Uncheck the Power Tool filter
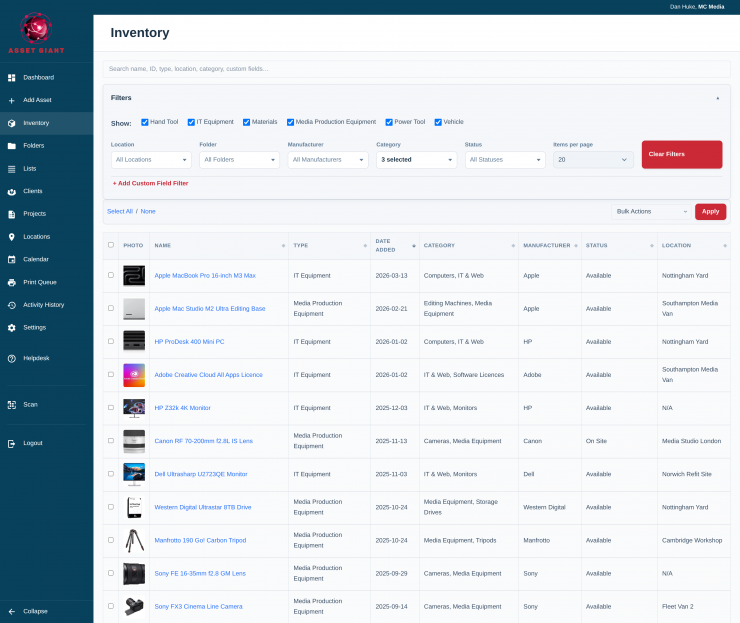Image resolution: width=740 pixels, height=623 pixels. tap(389, 122)
